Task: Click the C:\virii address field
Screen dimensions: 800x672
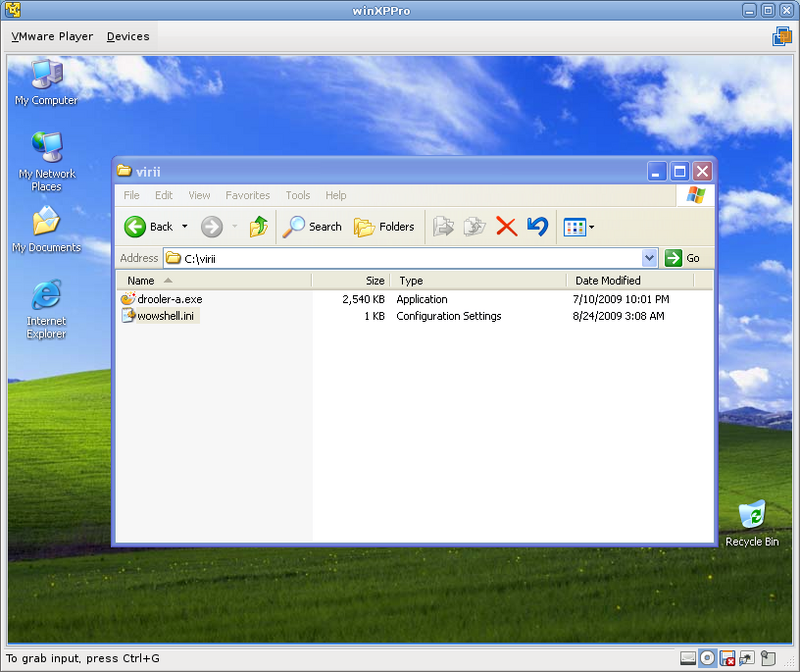Action: pos(403,258)
